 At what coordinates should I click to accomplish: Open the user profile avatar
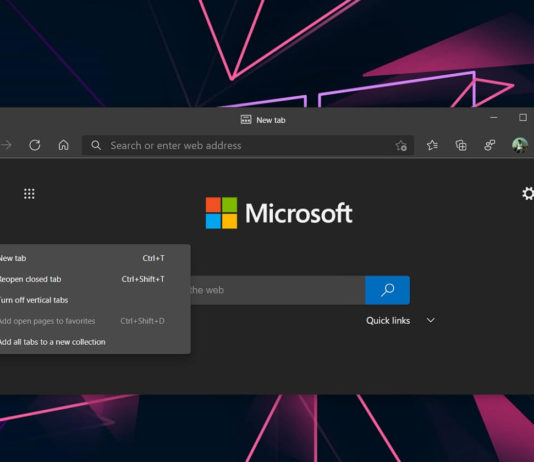pos(520,145)
